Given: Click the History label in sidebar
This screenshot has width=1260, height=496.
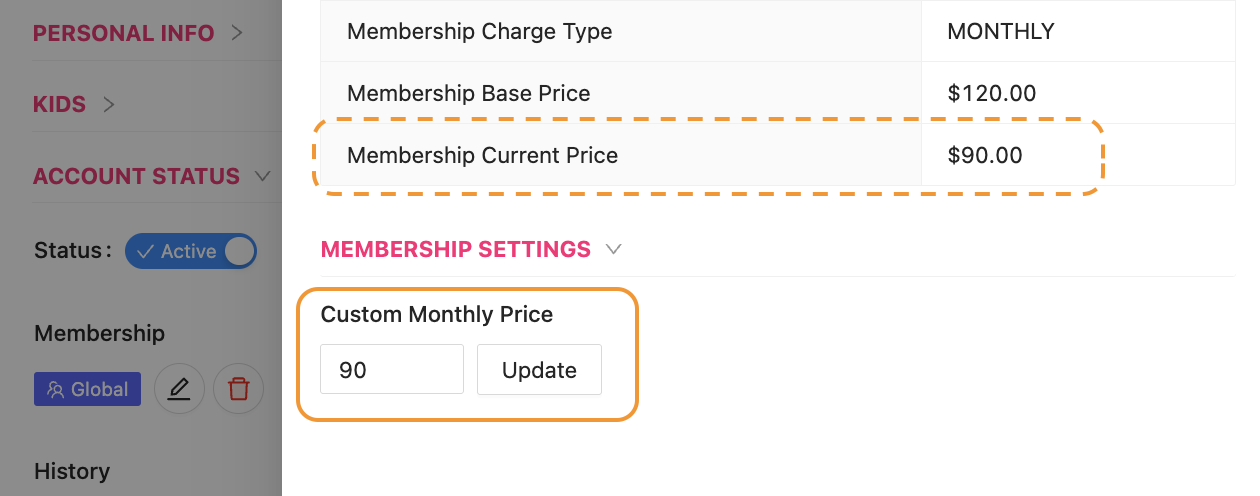Looking at the screenshot, I should point(72,471).
